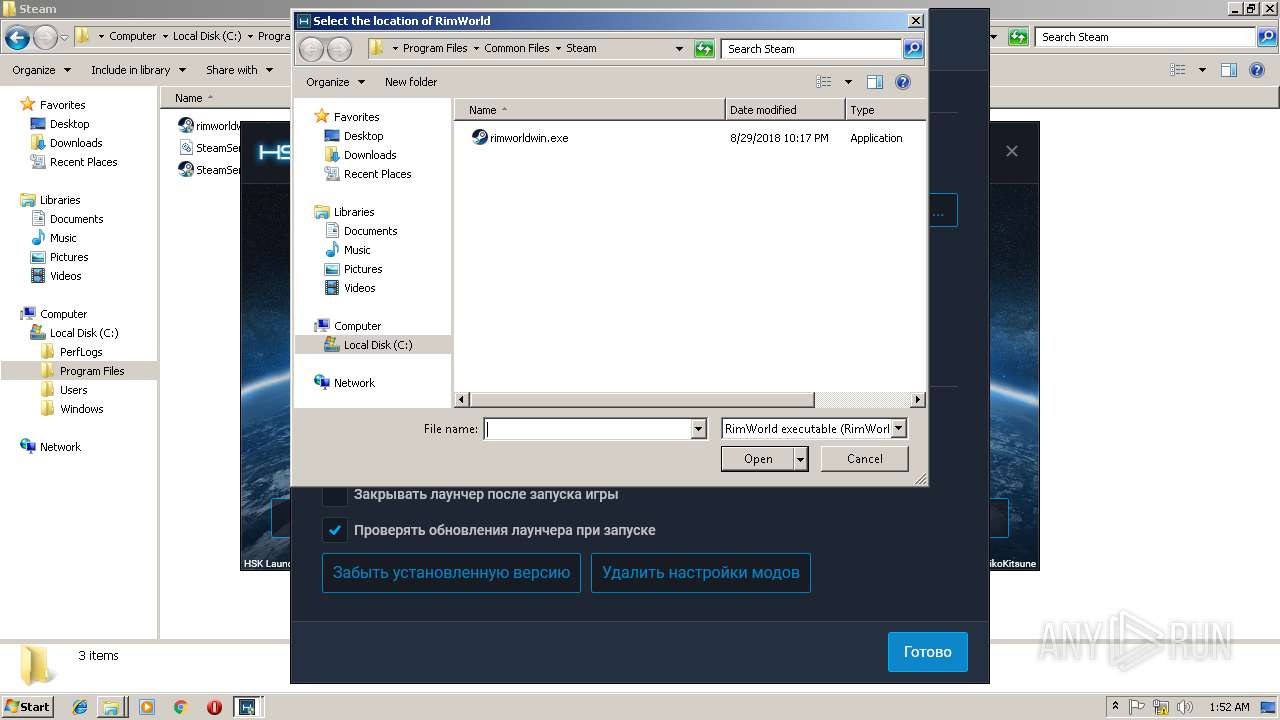This screenshot has width=1280, height=720.
Task: Close the HSK launcher with X icon
Action: point(1012,151)
